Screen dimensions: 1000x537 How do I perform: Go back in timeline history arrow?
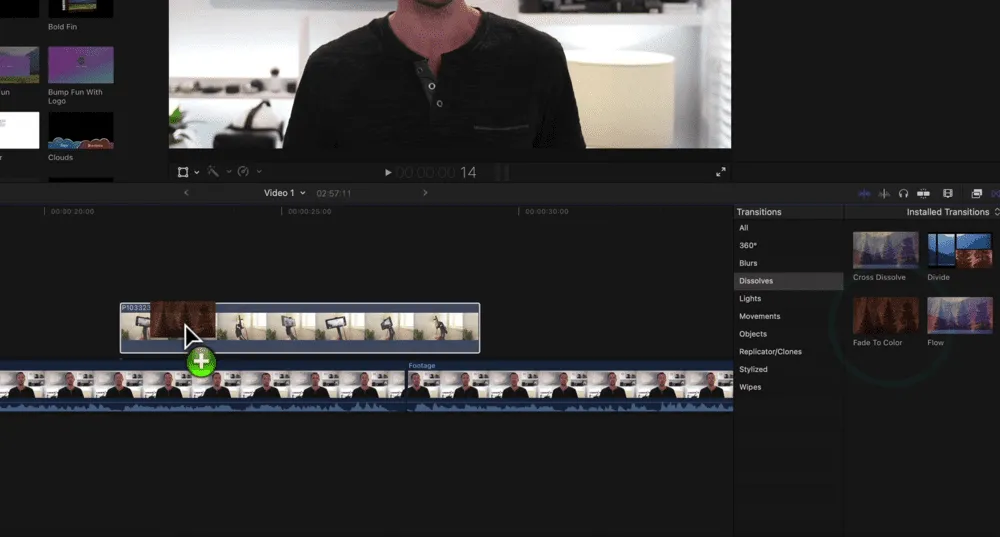tap(186, 193)
